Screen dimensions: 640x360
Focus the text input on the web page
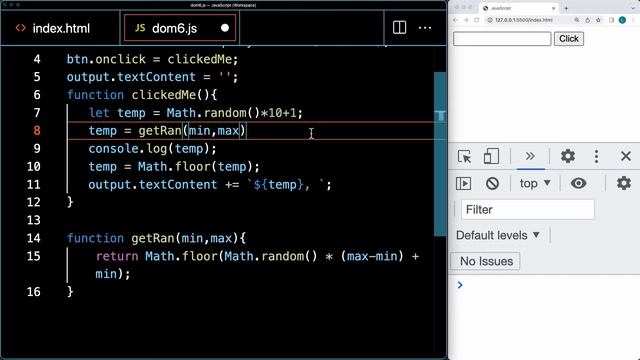click(502, 39)
